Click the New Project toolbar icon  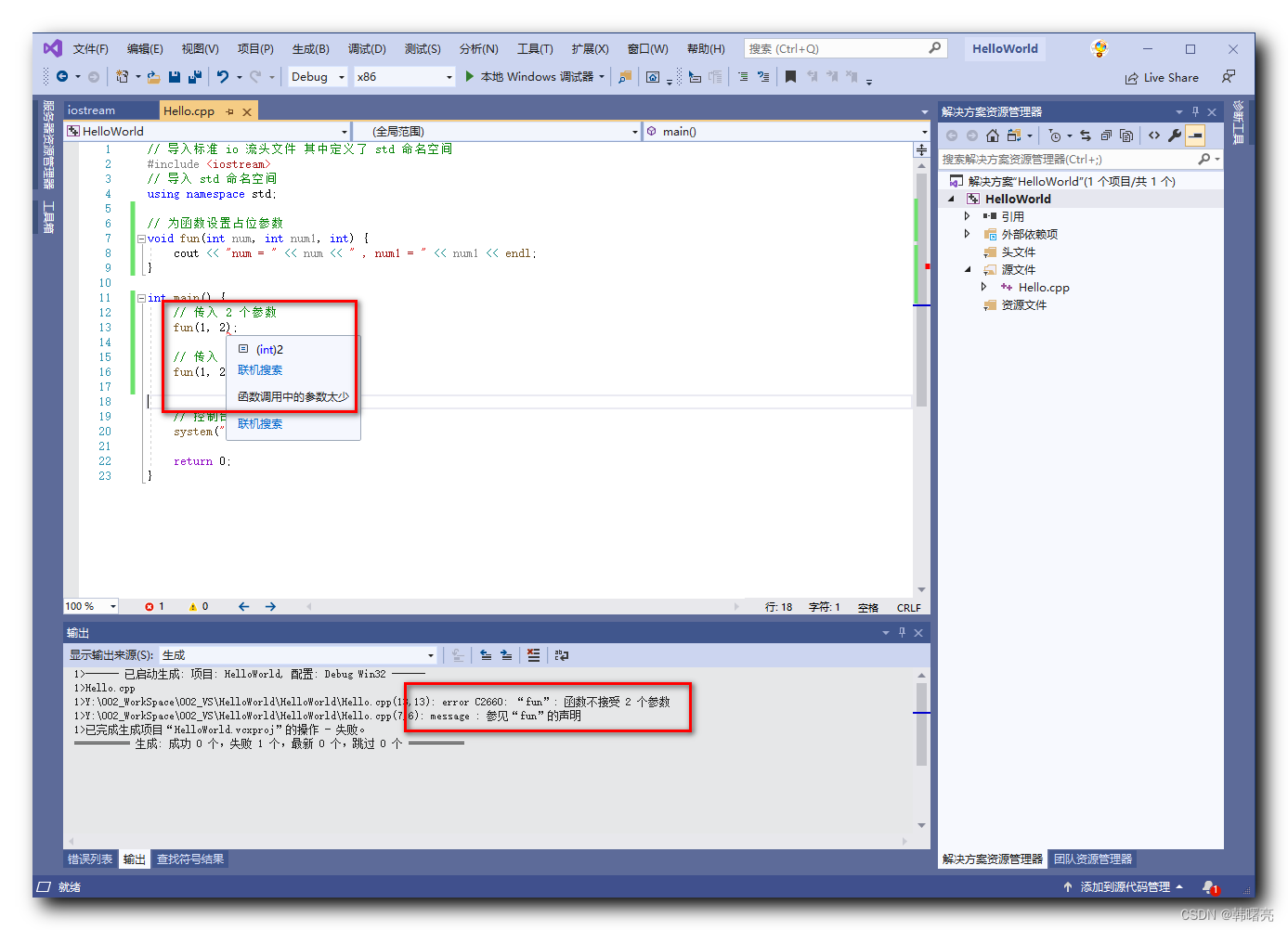coord(122,77)
